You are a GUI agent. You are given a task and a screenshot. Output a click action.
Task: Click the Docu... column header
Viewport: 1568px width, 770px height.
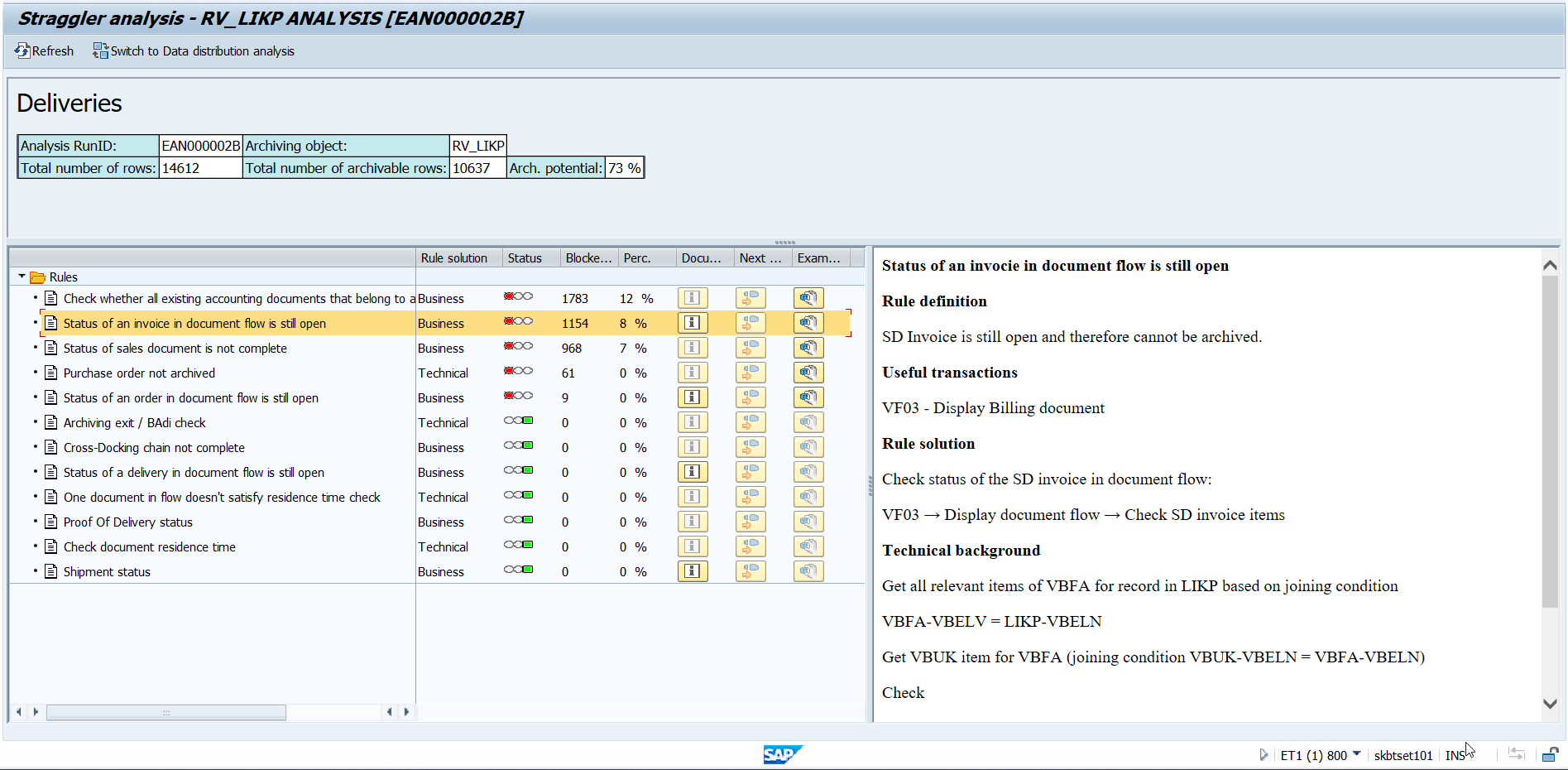pos(705,257)
